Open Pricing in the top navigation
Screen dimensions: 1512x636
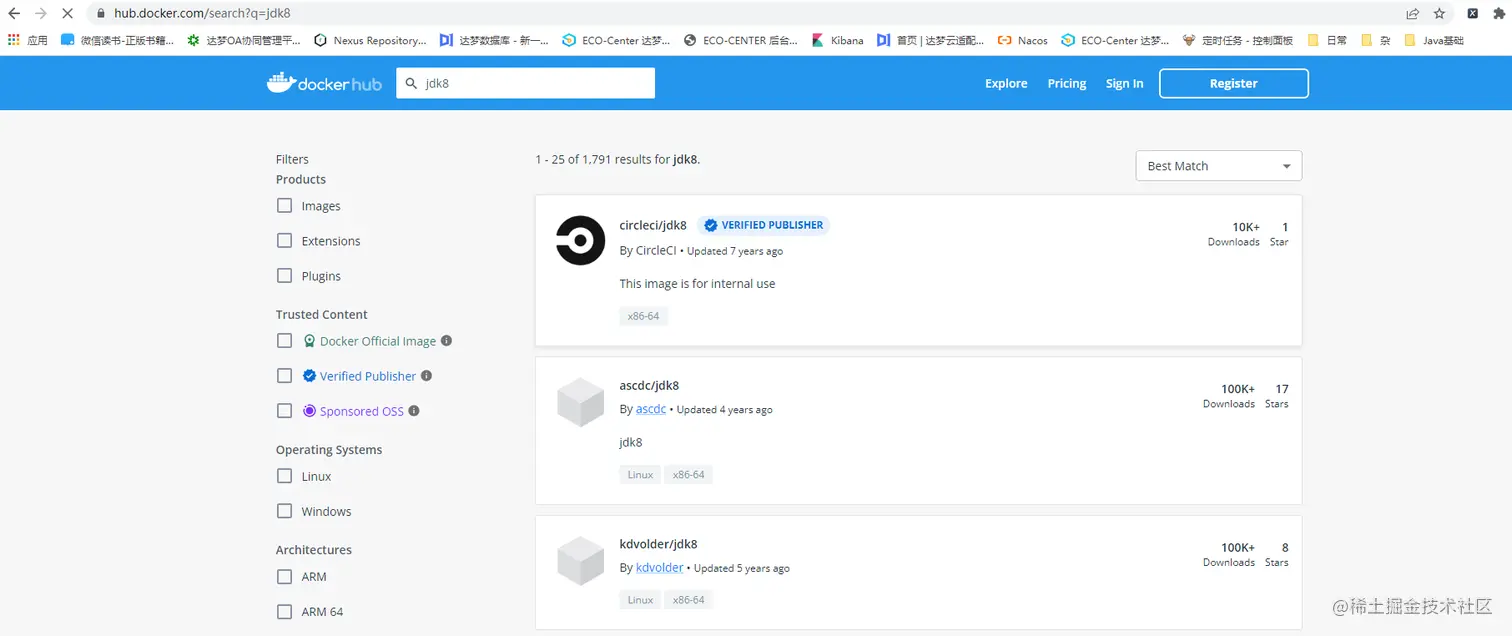pyautogui.click(x=1067, y=84)
